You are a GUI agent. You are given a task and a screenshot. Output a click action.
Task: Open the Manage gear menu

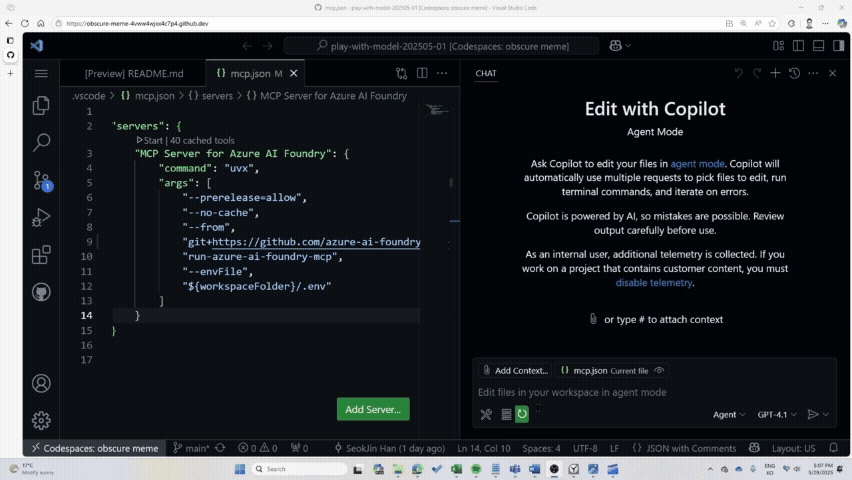pyautogui.click(x=41, y=420)
